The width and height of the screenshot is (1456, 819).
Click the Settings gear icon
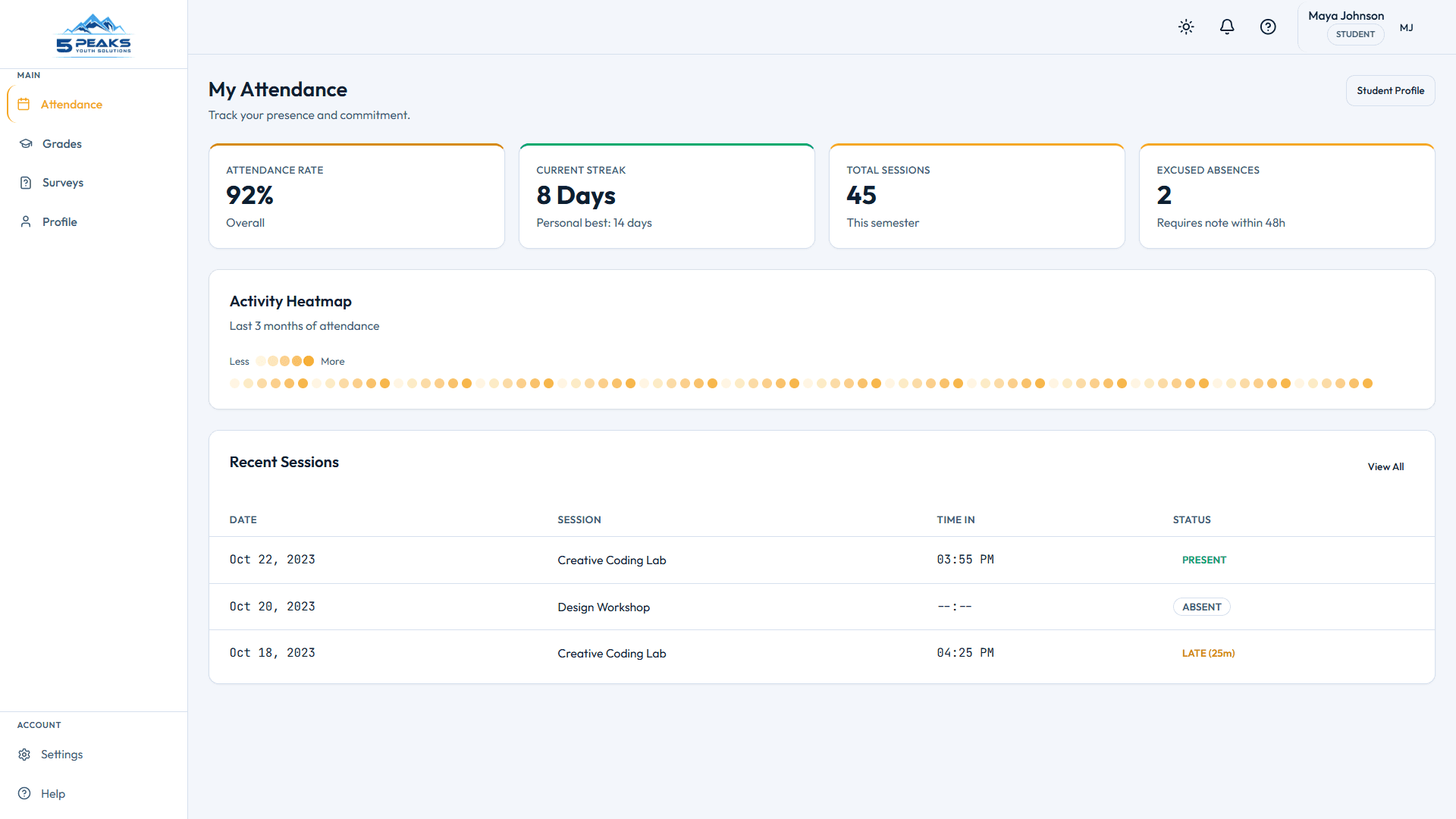click(x=24, y=755)
